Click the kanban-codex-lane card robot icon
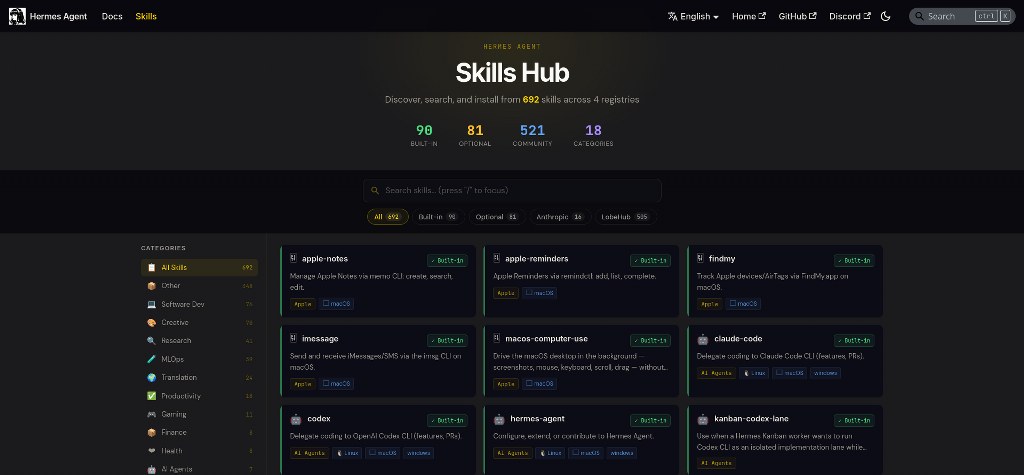1024x475 pixels. [703, 419]
